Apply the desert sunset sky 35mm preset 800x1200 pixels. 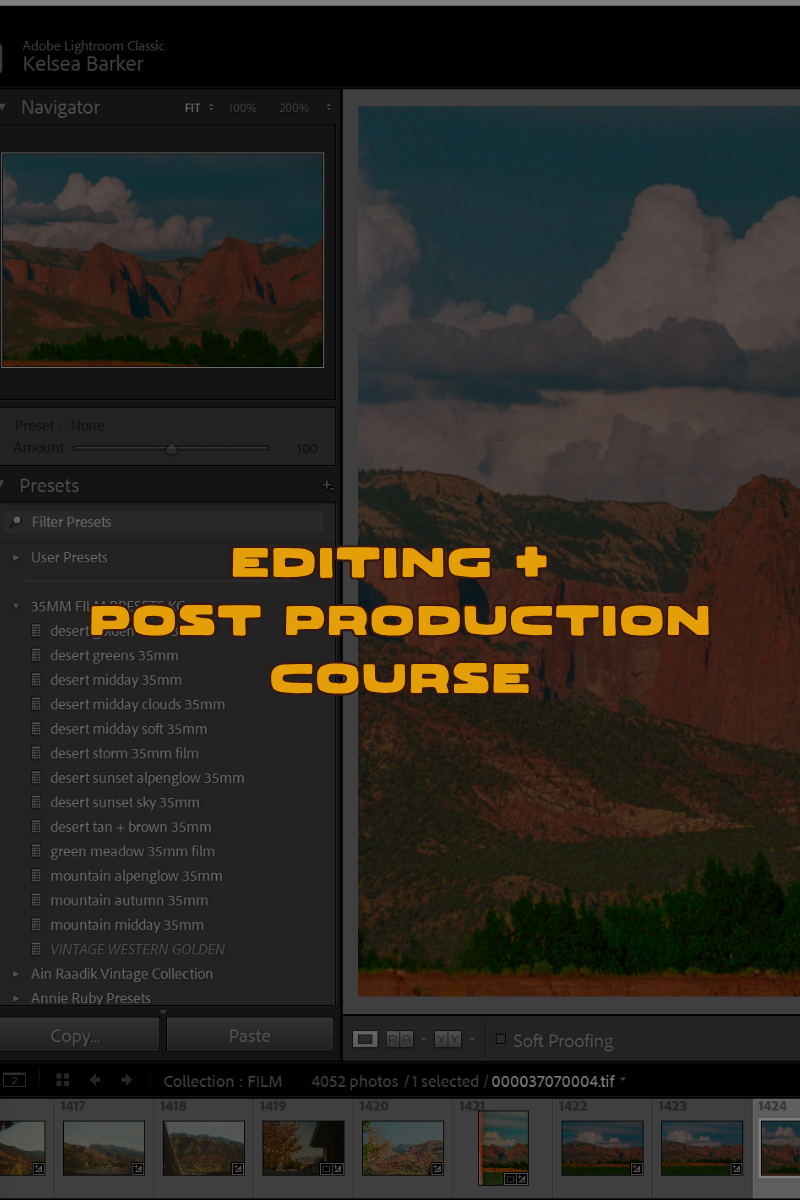tap(125, 803)
